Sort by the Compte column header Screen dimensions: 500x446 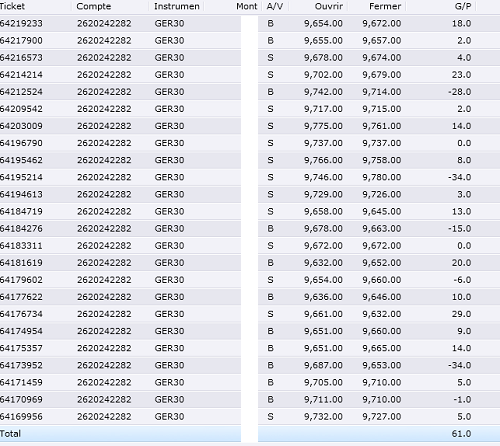(94, 6)
